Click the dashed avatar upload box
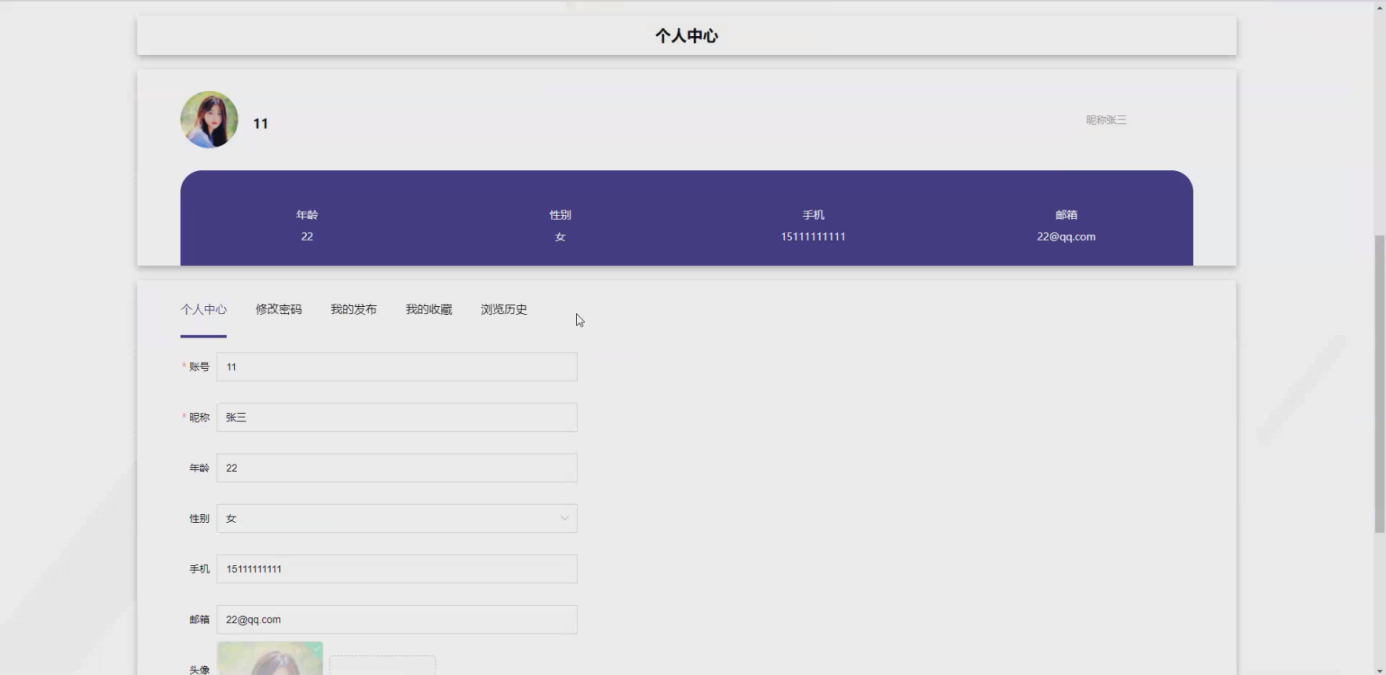 (382, 665)
